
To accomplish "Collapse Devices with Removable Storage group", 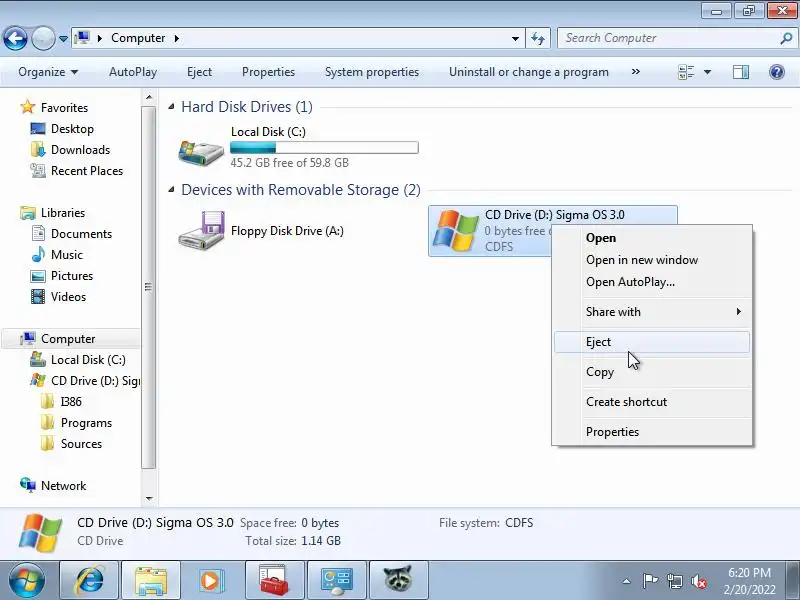I will [x=171, y=190].
